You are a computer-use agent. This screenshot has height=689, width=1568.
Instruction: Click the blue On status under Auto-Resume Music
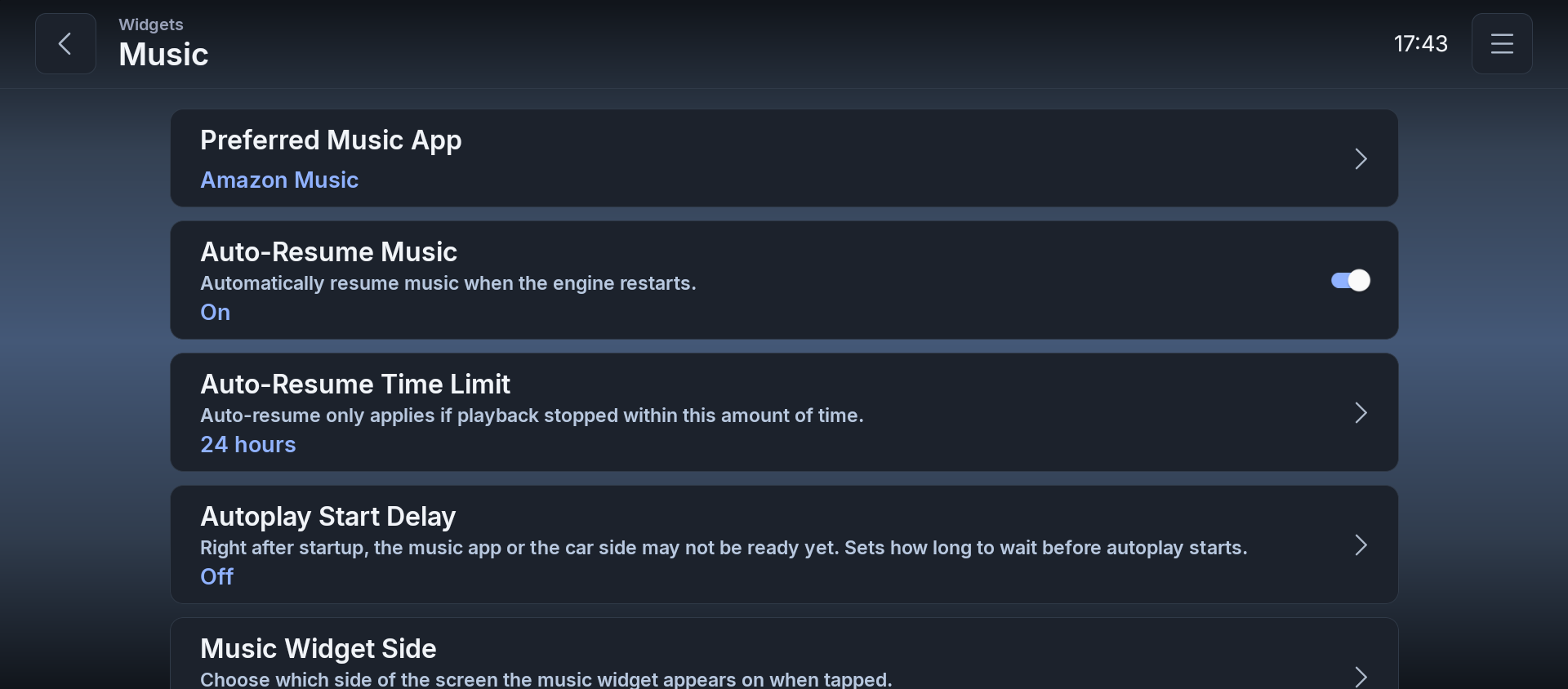pos(216,313)
